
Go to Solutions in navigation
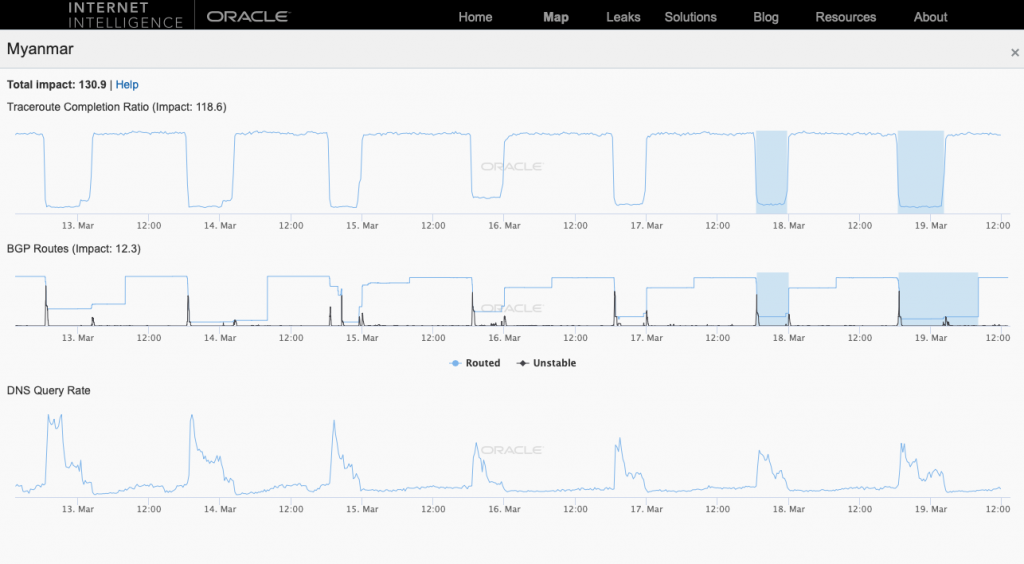tap(690, 17)
